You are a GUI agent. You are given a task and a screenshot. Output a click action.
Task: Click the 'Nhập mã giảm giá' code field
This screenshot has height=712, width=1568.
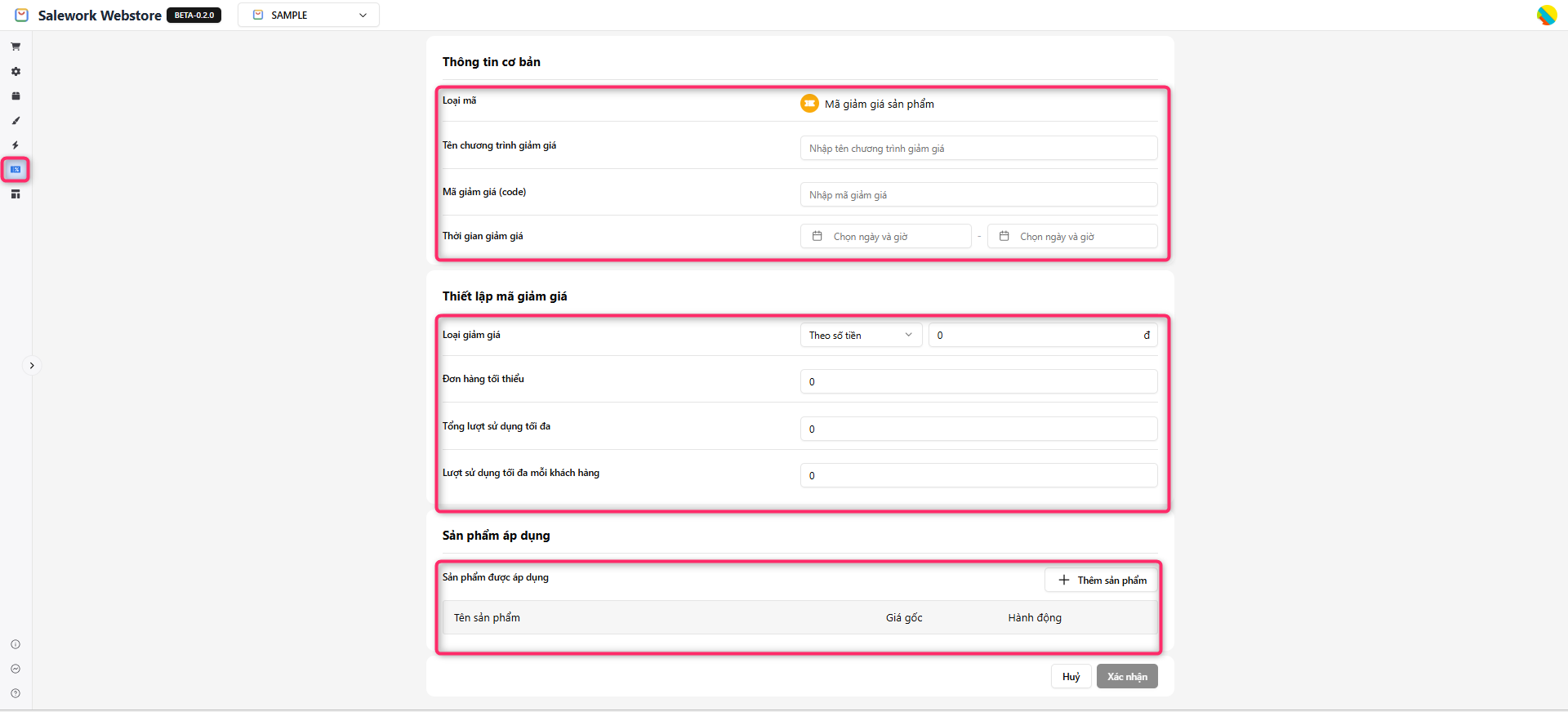coord(978,195)
